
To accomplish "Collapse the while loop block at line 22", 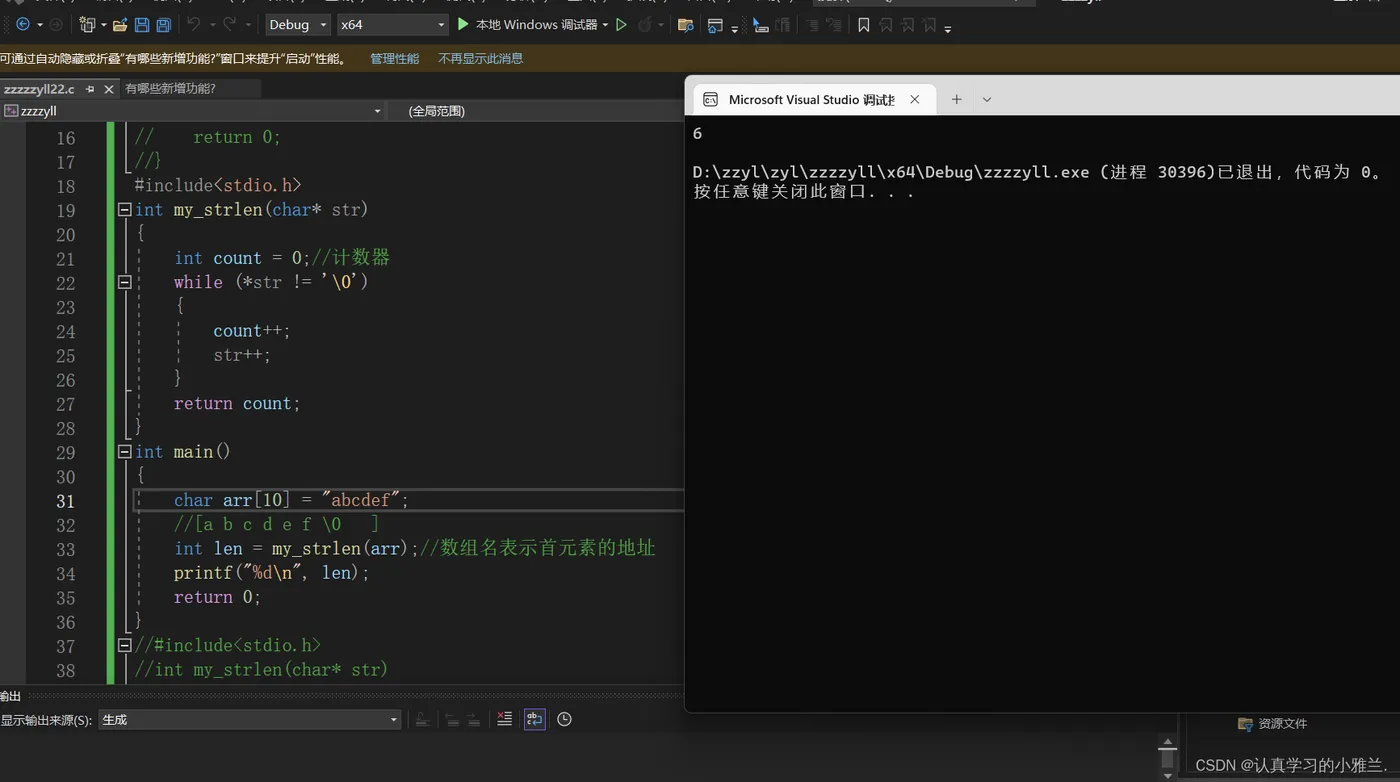I will click(125, 282).
